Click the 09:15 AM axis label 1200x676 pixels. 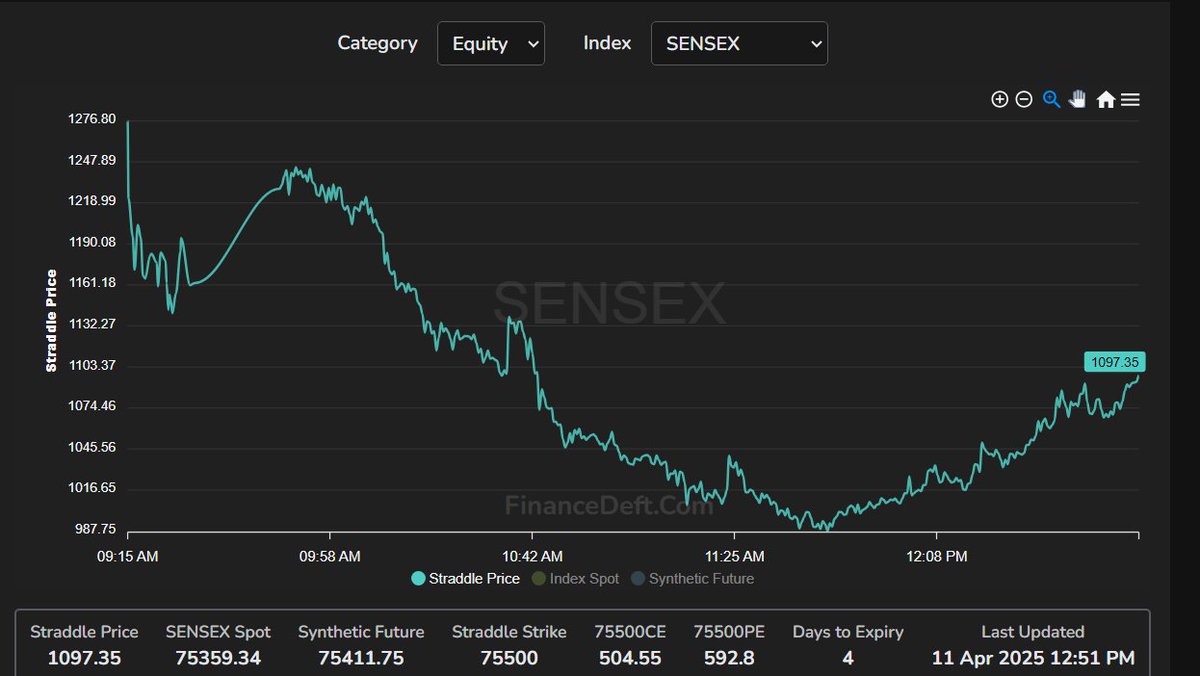point(126,556)
